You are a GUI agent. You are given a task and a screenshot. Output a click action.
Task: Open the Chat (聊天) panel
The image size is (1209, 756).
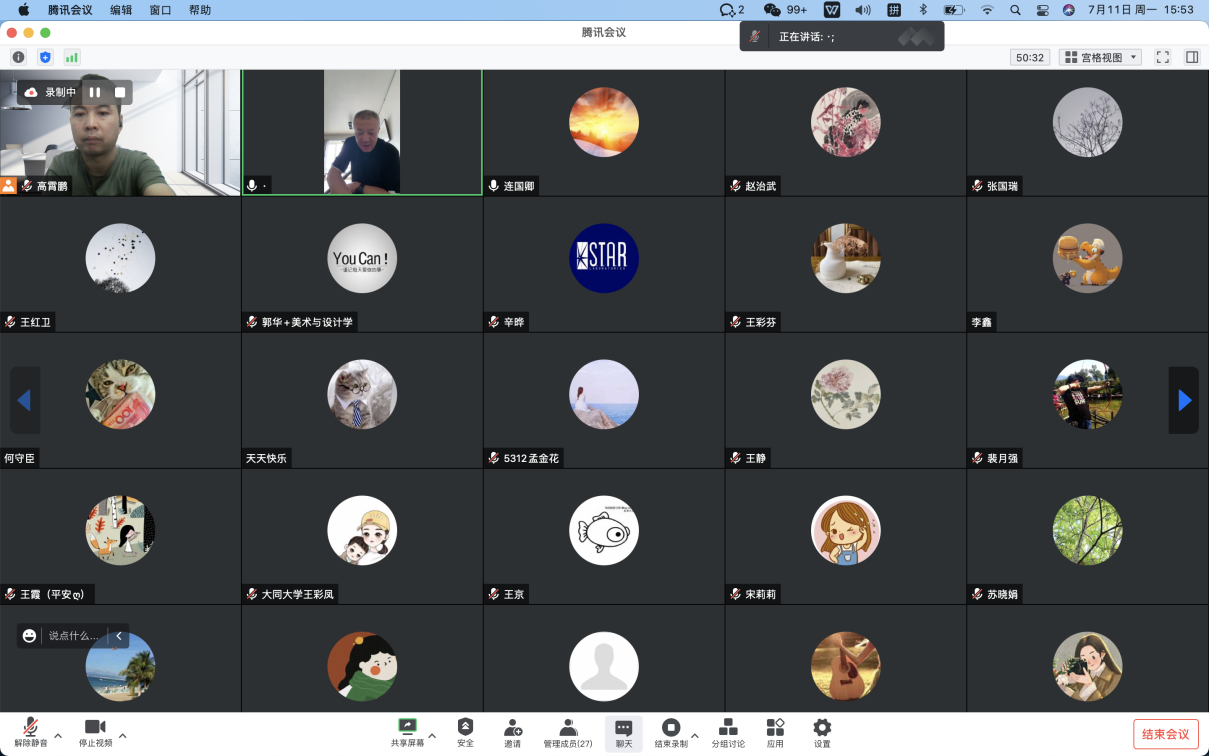click(x=624, y=732)
